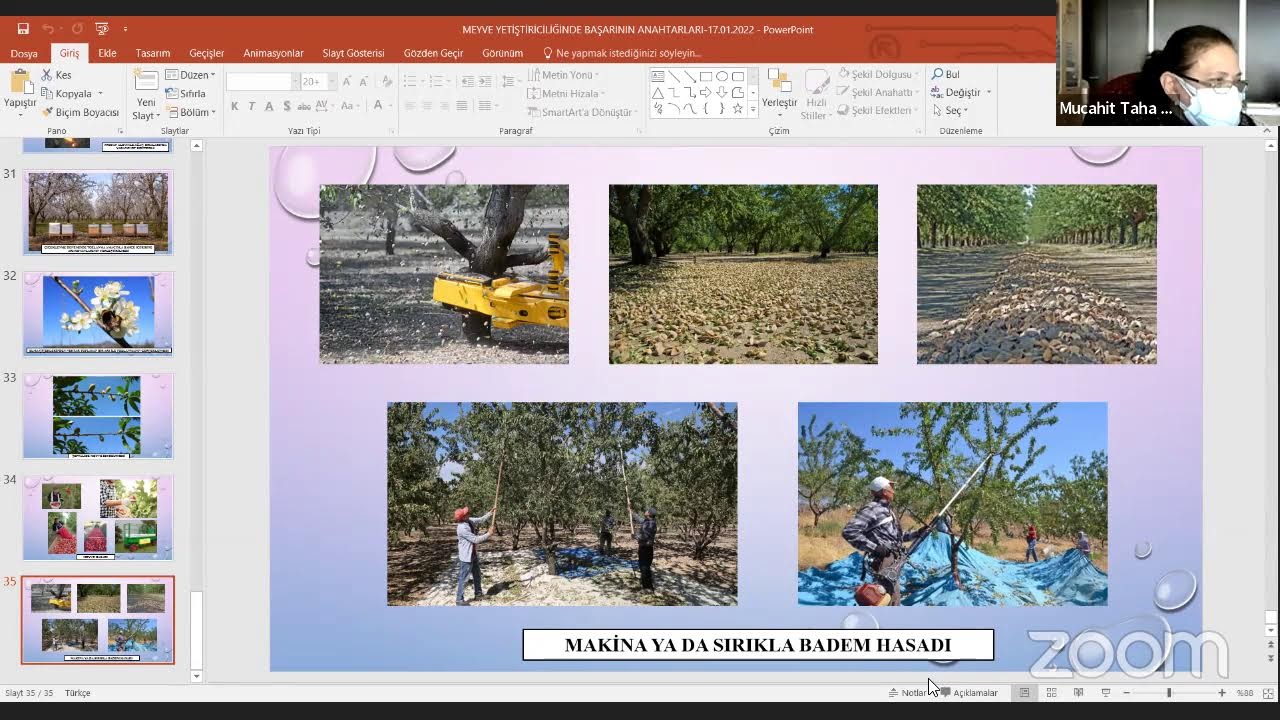The image size is (1280, 720).
Task: Expand the shapes gallery more arrow
Action: tap(752, 109)
